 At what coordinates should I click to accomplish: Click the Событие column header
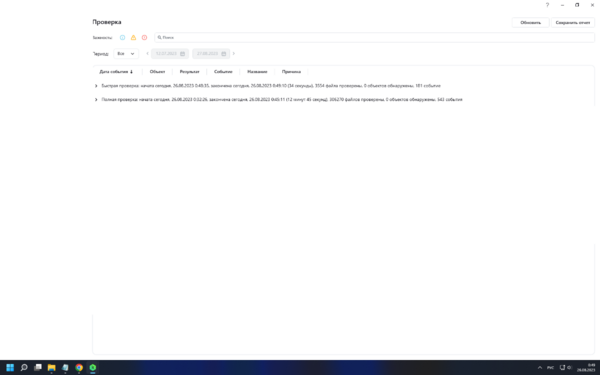[223, 72]
